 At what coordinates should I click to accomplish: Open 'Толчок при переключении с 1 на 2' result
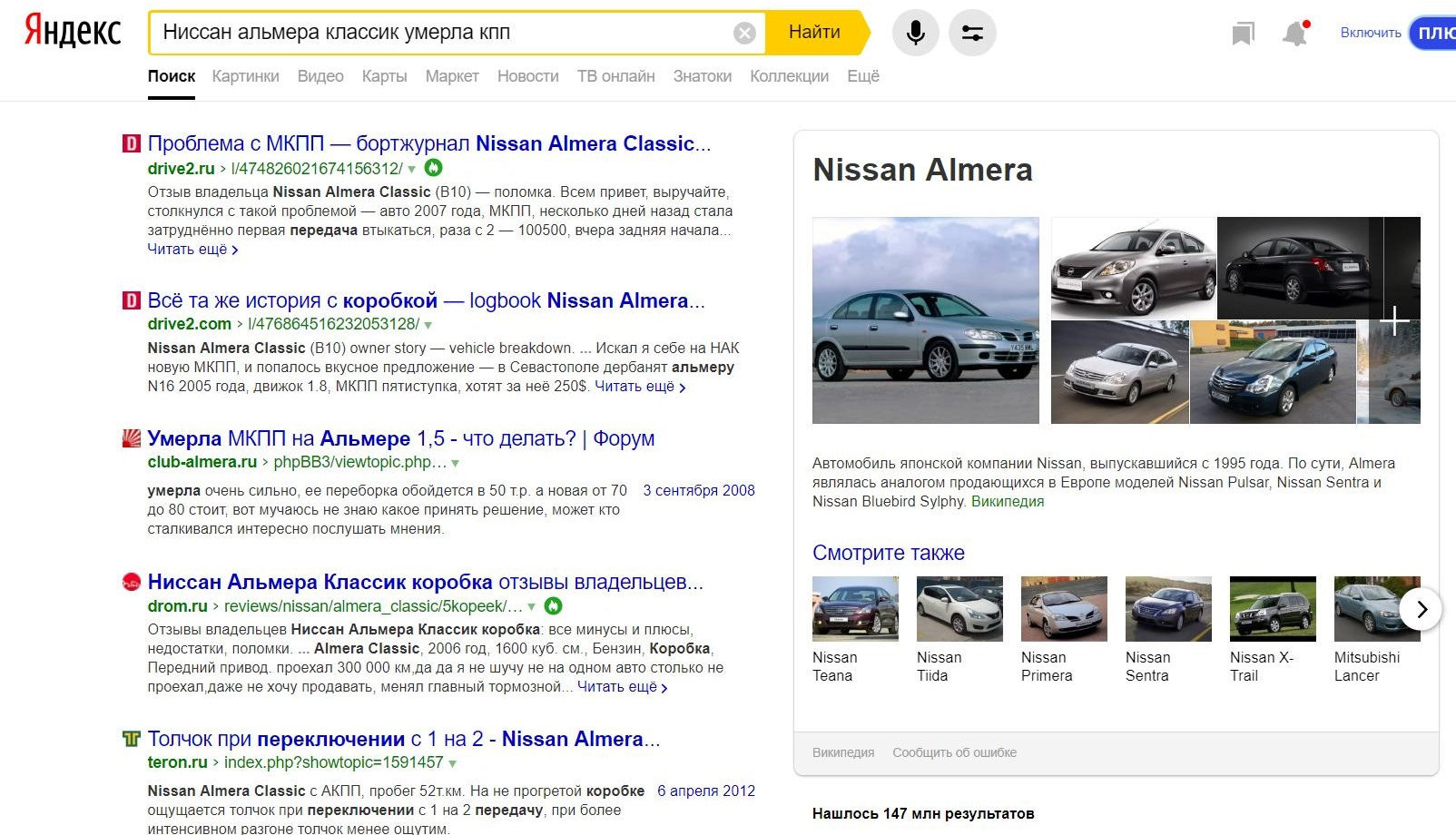[404, 739]
